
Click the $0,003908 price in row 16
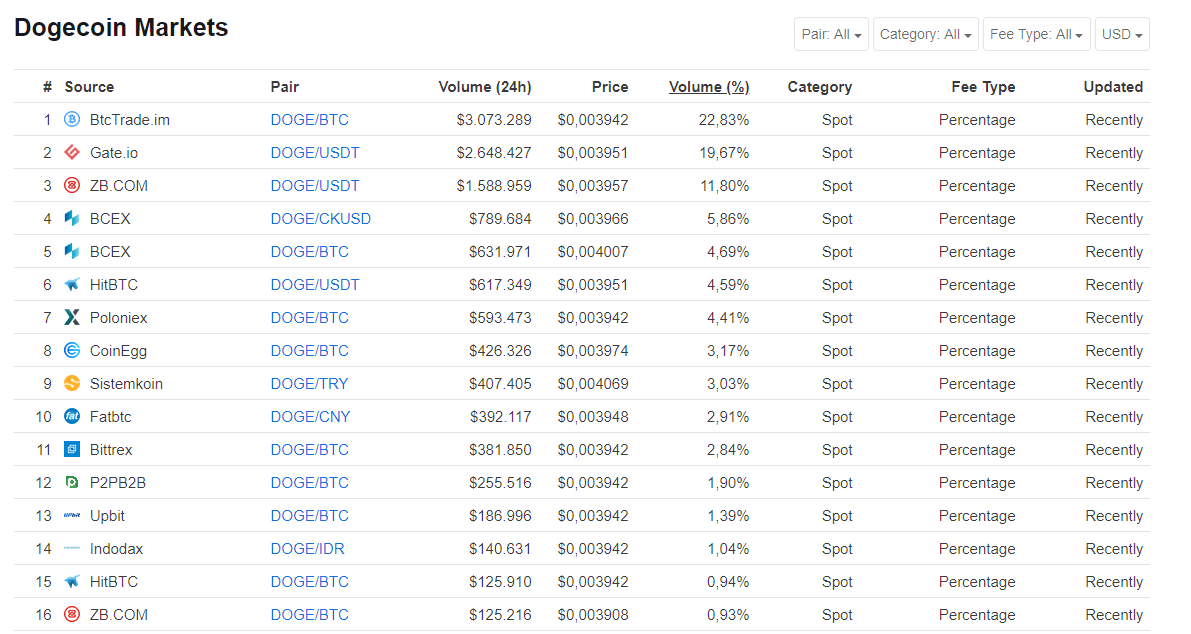pyautogui.click(x=592, y=615)
